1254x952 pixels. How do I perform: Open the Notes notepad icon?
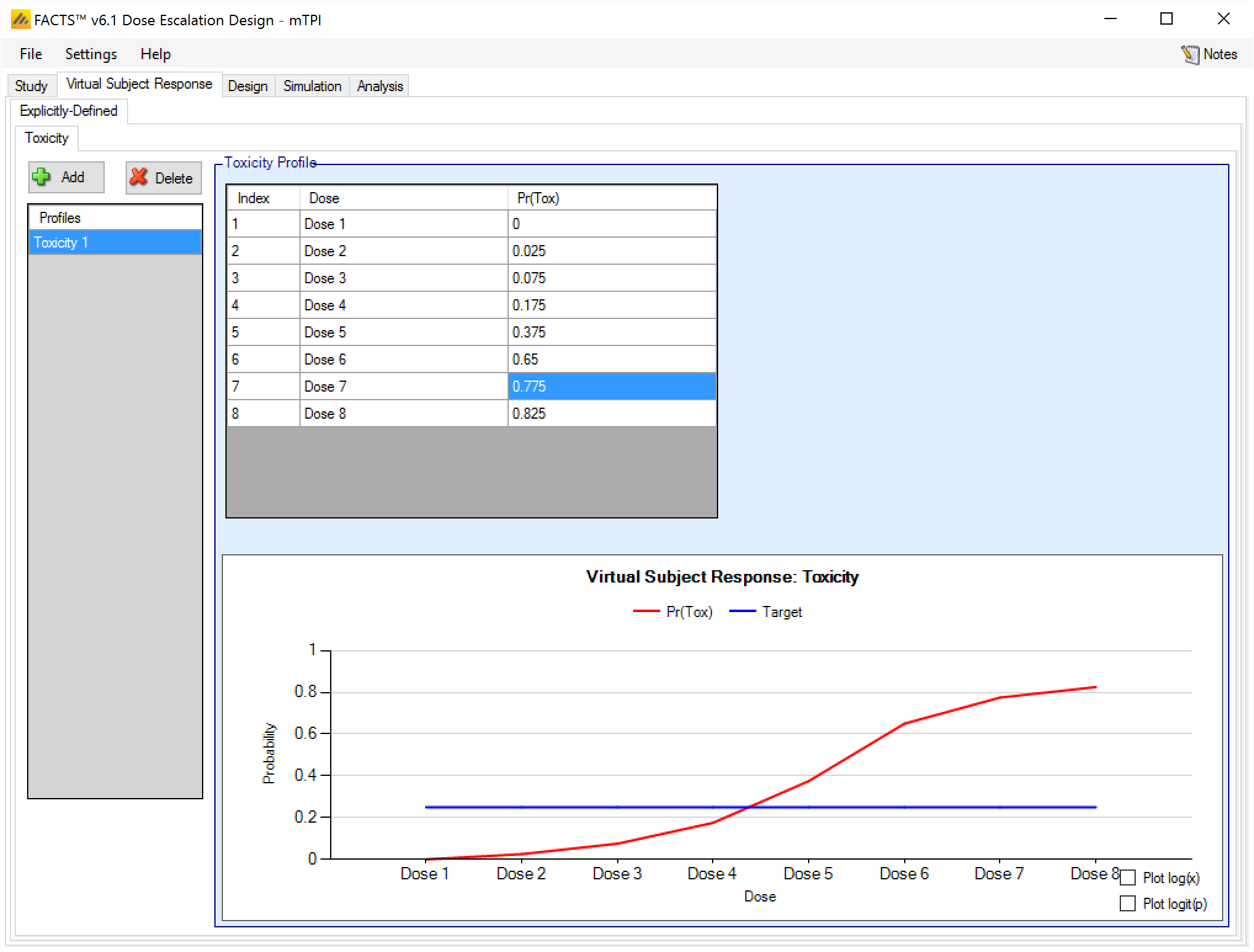(x=1189, y=55)
